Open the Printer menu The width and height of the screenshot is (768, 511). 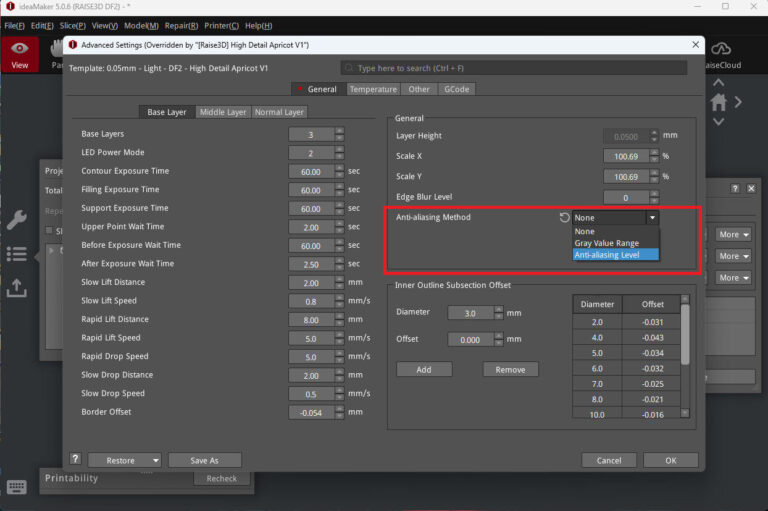221,25
